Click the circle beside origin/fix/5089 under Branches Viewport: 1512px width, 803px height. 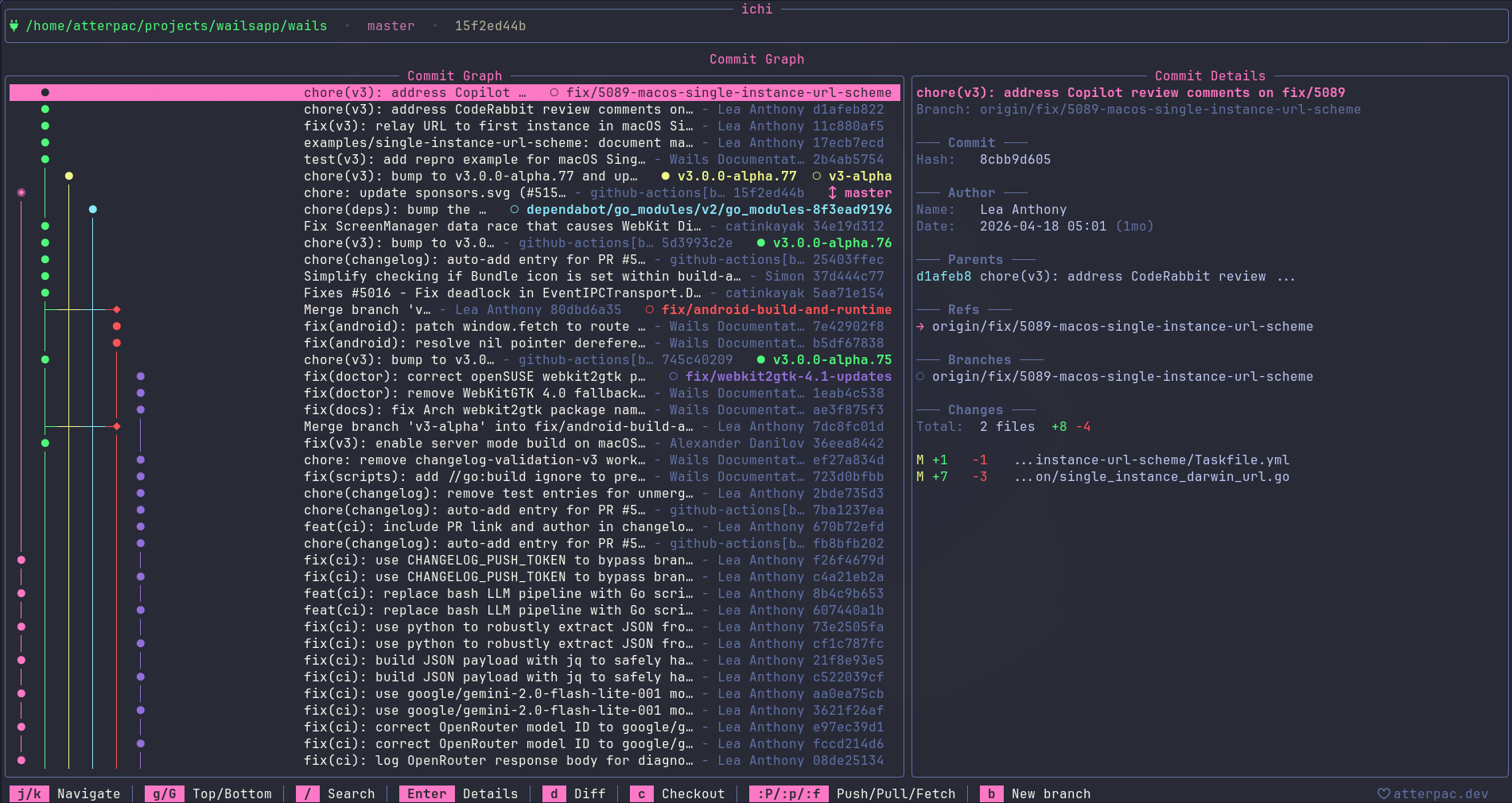click(x=920, y=376)
